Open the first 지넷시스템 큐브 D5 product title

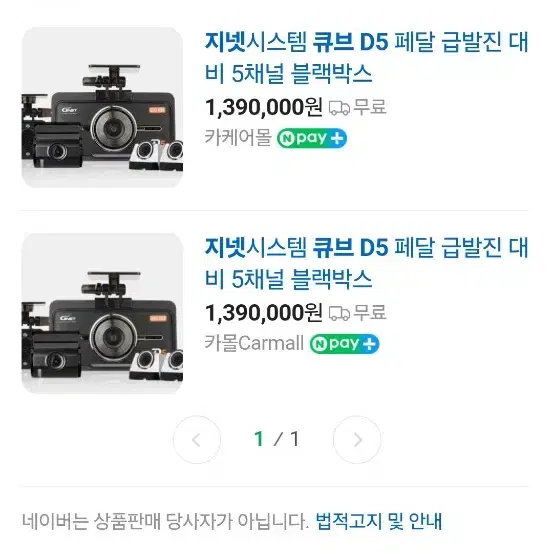[366, 57]
